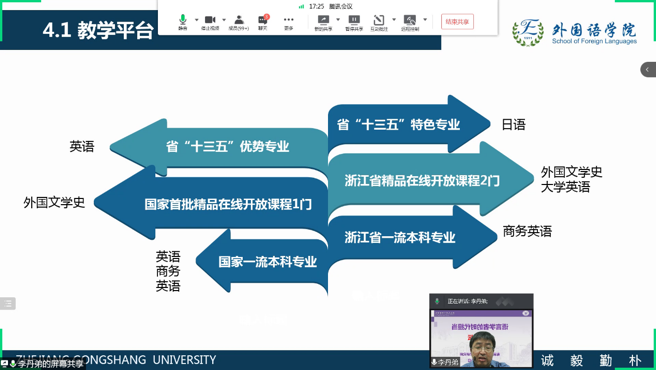The image size is (656, 370).
Task: Pause sharing with the pause icon
Action: coord(354,22)
